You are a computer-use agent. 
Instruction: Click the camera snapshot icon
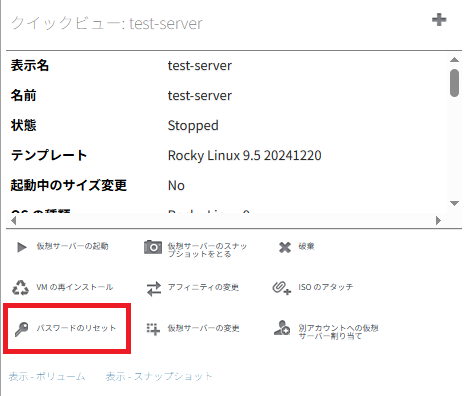click(153, 247)
